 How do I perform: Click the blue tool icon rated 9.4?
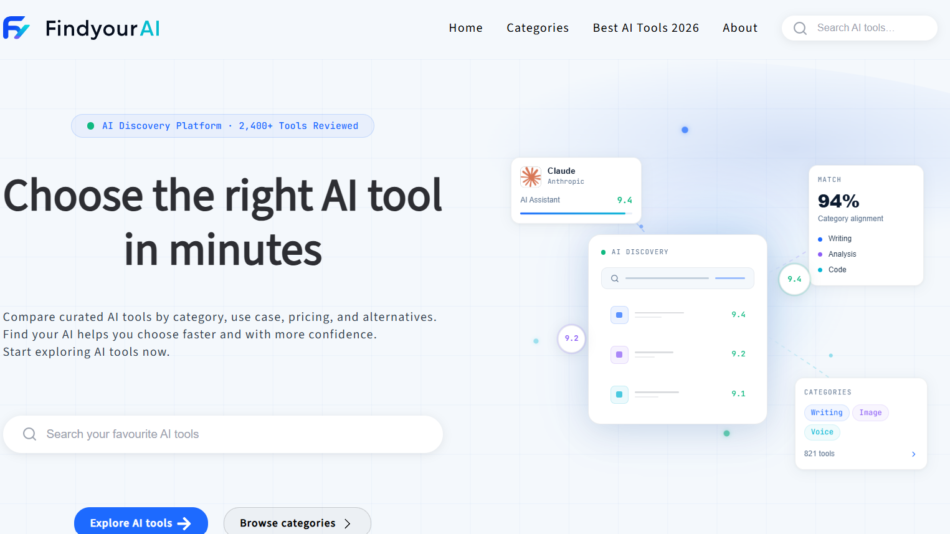click(x=619, y=315)
